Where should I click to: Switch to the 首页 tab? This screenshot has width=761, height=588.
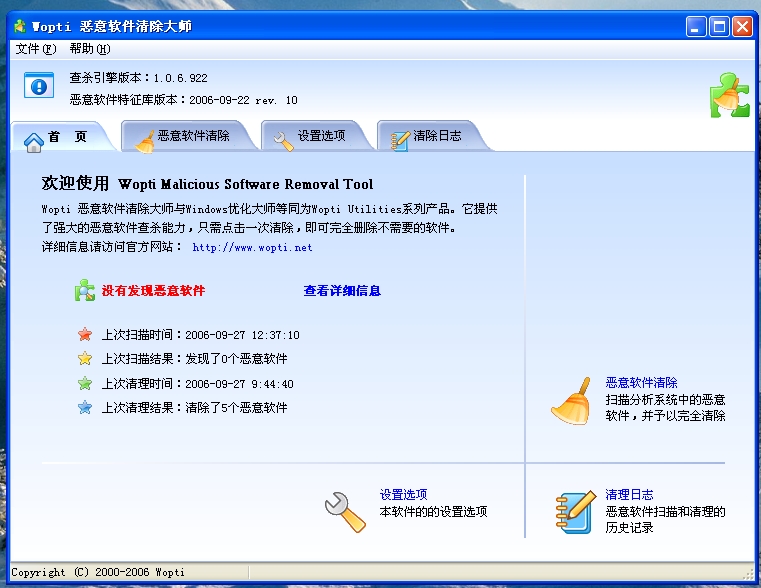[62, 137]
